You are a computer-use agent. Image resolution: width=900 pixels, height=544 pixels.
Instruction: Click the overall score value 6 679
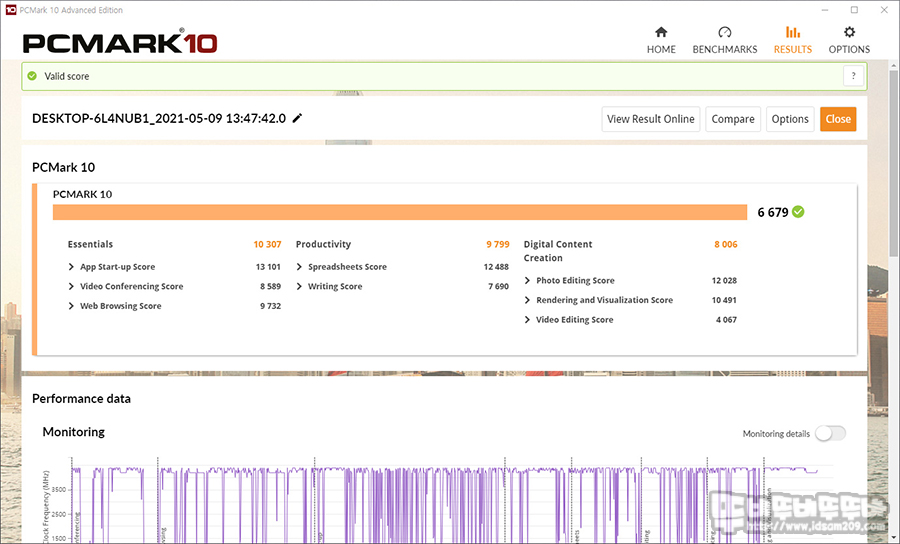pyautogui.click(x=773, y=212)
